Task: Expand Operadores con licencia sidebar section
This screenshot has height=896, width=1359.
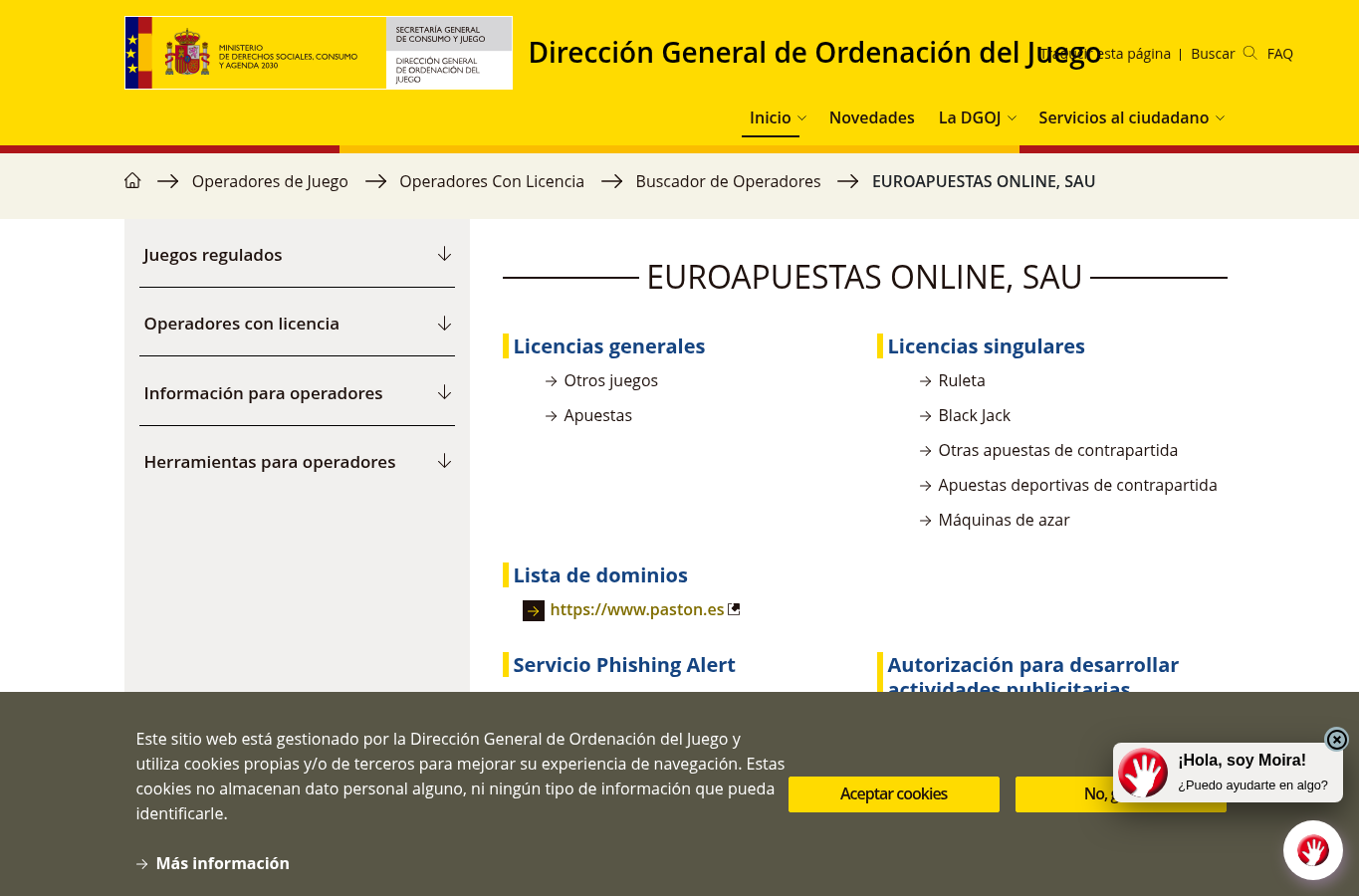Action: click(297, 324)
